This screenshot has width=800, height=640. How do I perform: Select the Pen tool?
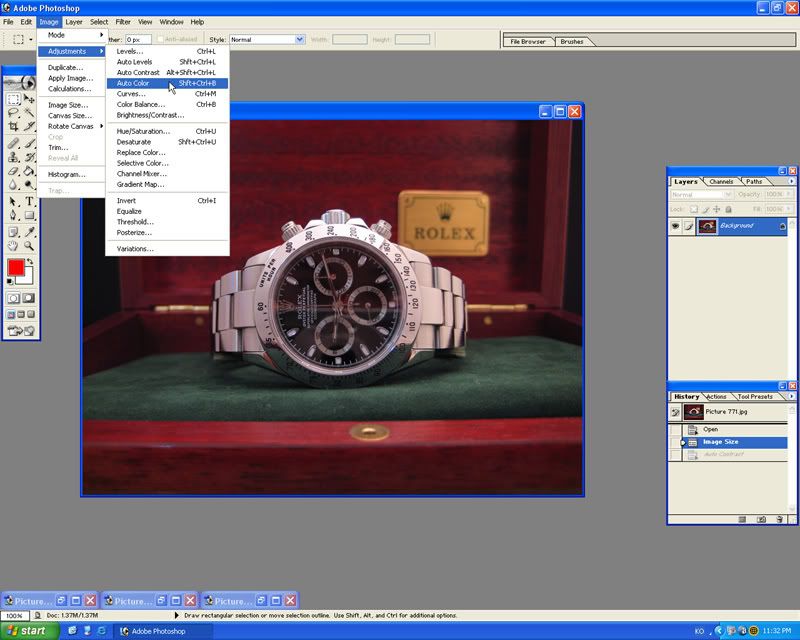pos(14,215)
